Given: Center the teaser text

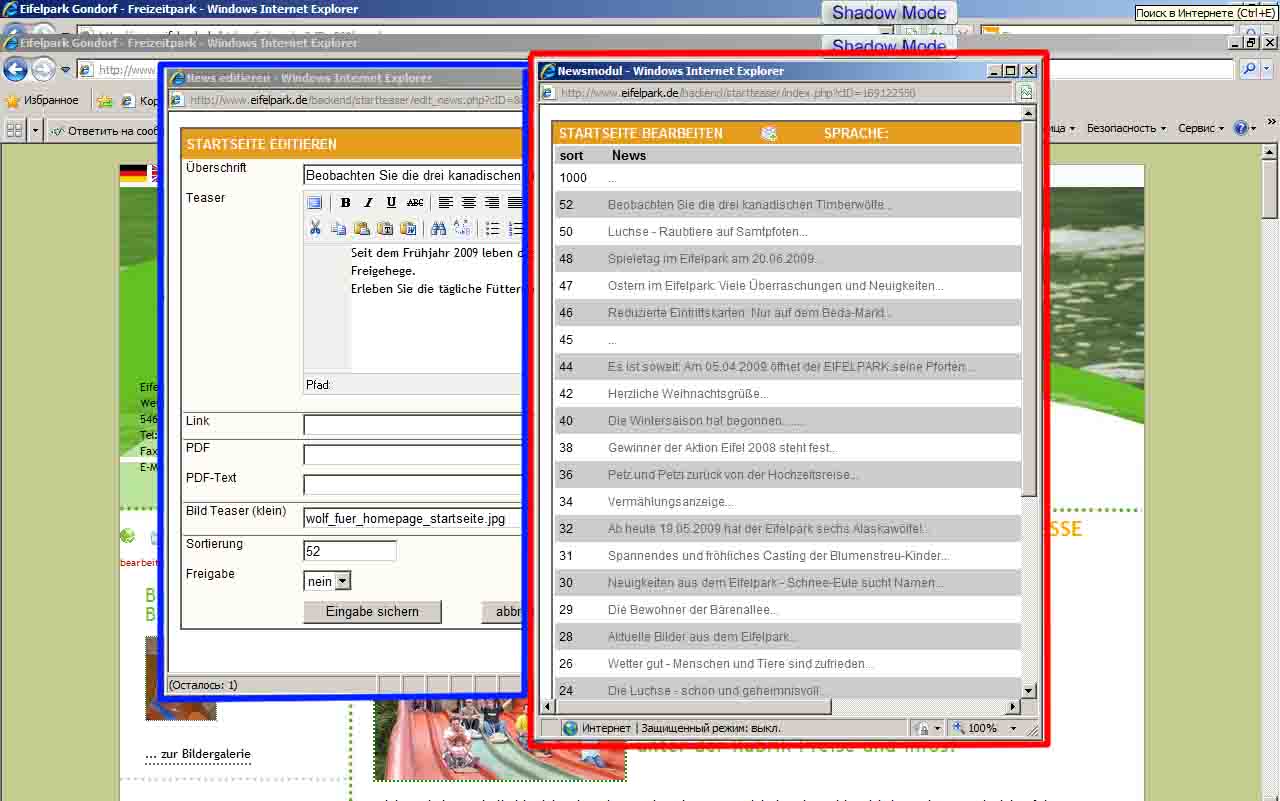Looking at the screenshot, I should tap(469, 202).
